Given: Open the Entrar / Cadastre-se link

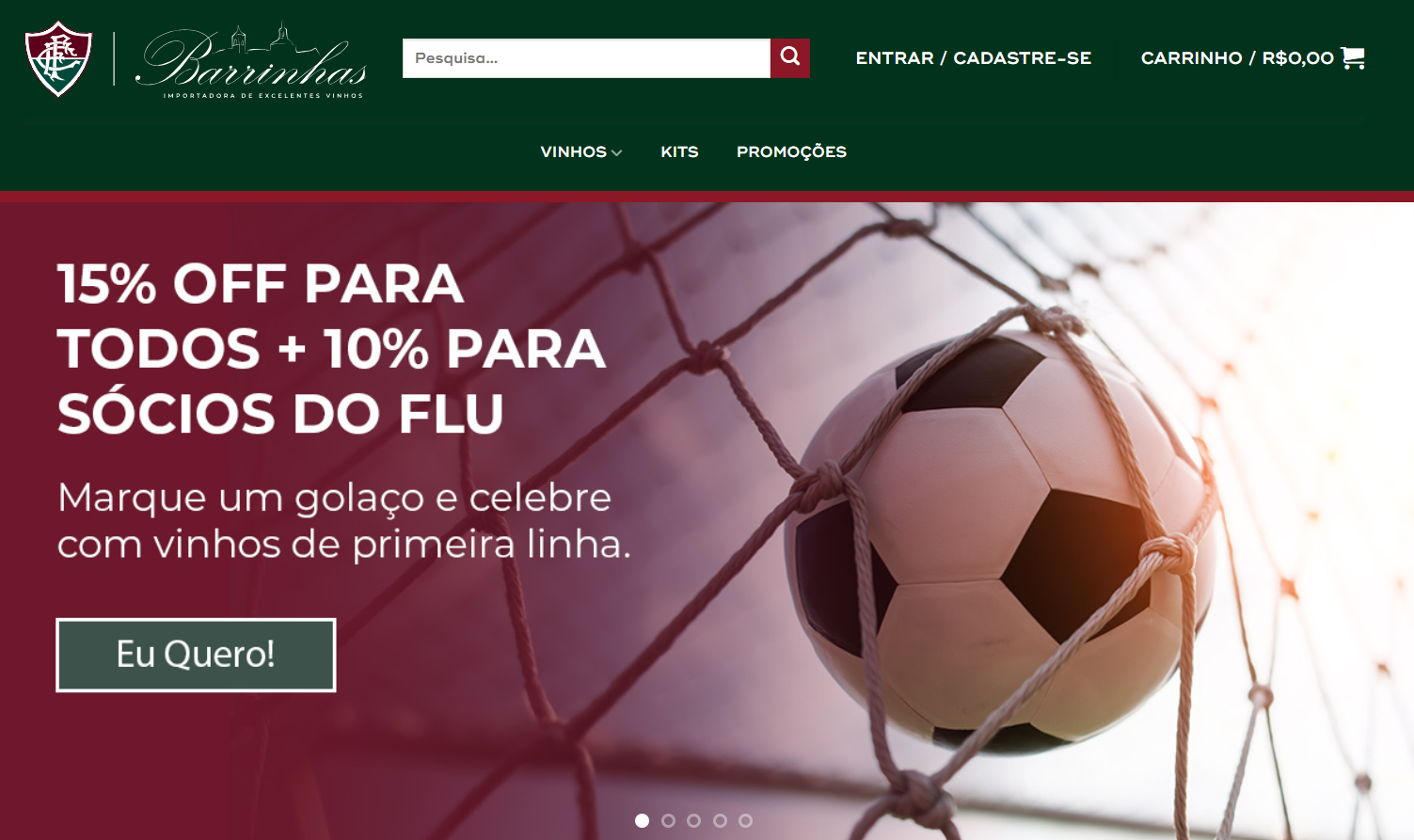Looking at the screenshot, I should click(974, 58).
